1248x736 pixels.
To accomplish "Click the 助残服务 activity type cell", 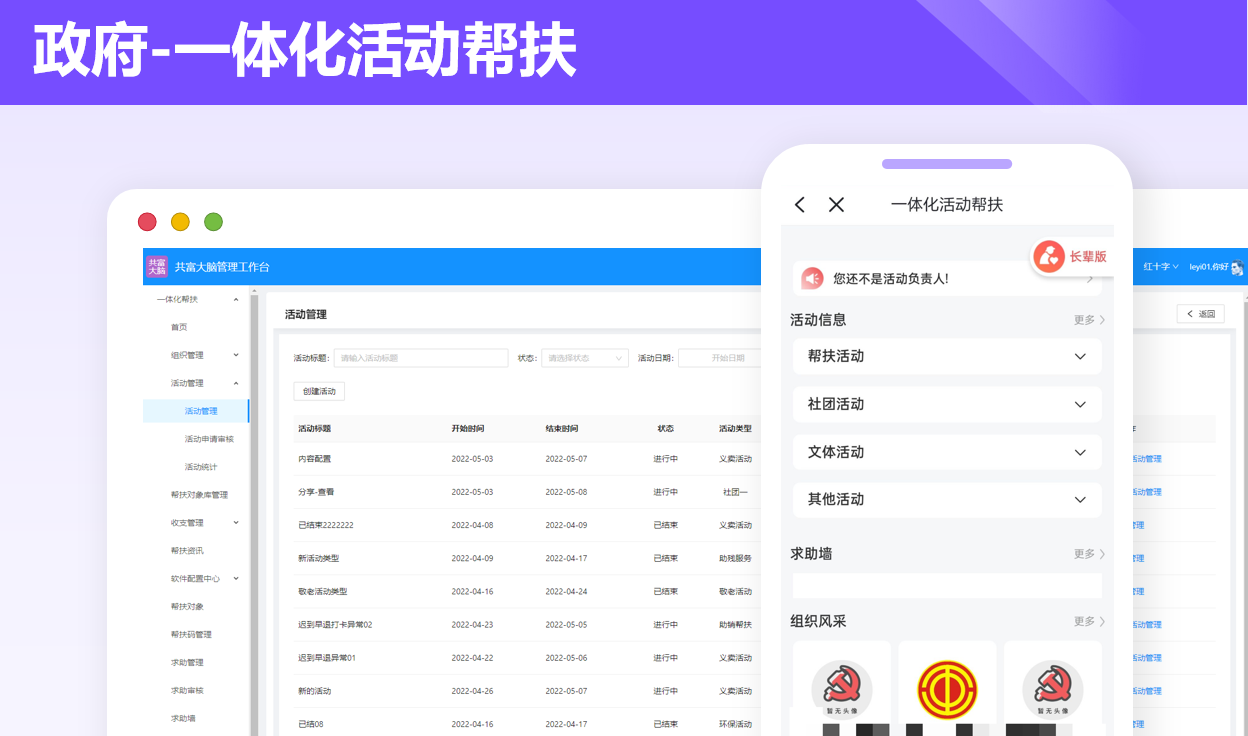I will (x=735, y=558).
